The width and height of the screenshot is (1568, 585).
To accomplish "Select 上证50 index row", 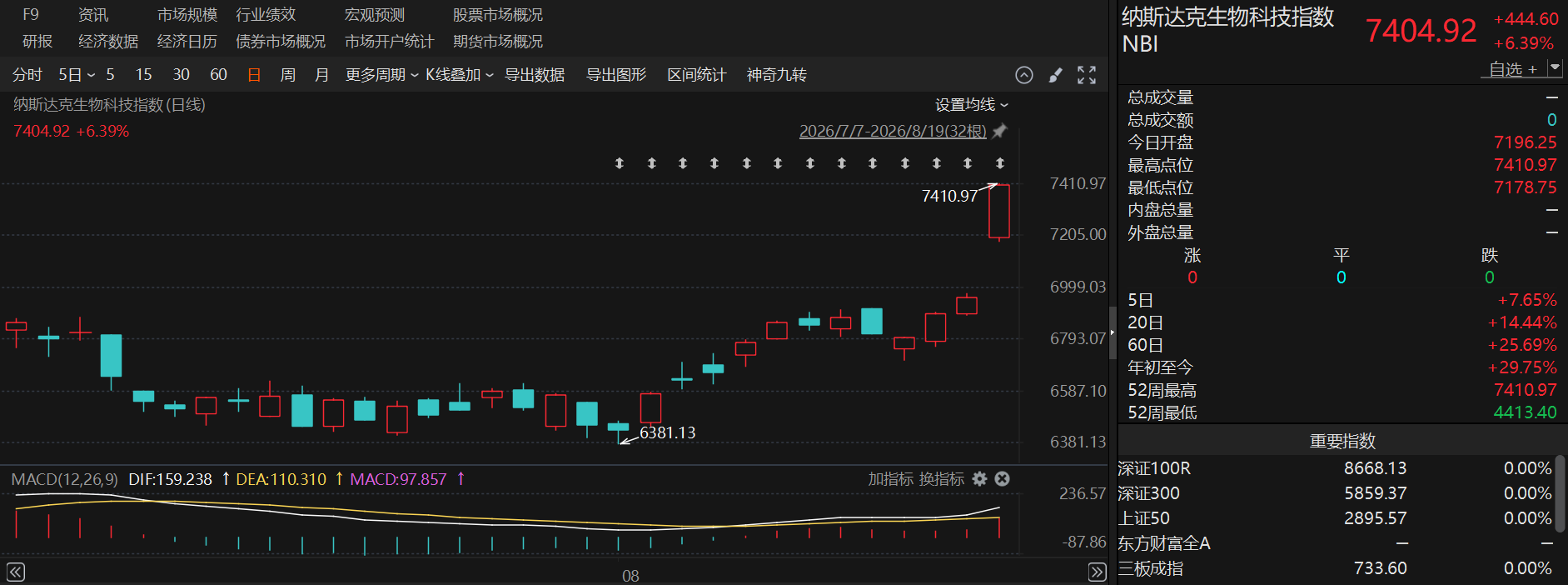I will 1336,518.
